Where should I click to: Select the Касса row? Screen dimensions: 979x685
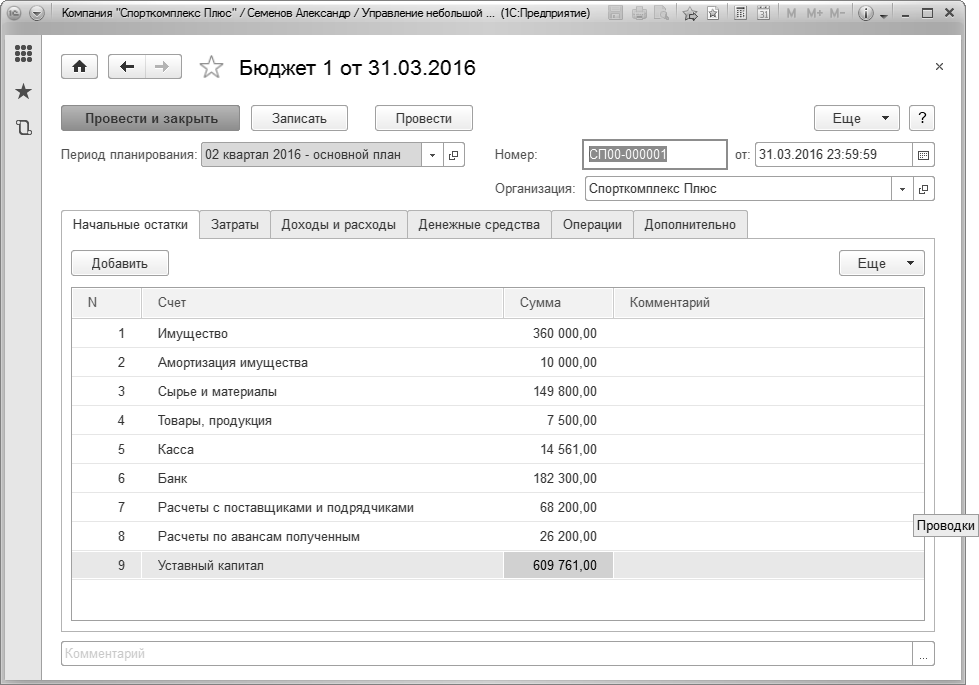(498, 450)
